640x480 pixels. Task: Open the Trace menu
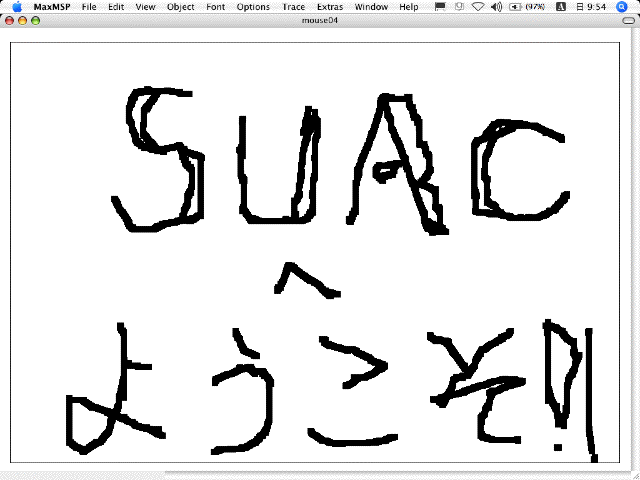(x=293, y=7)
